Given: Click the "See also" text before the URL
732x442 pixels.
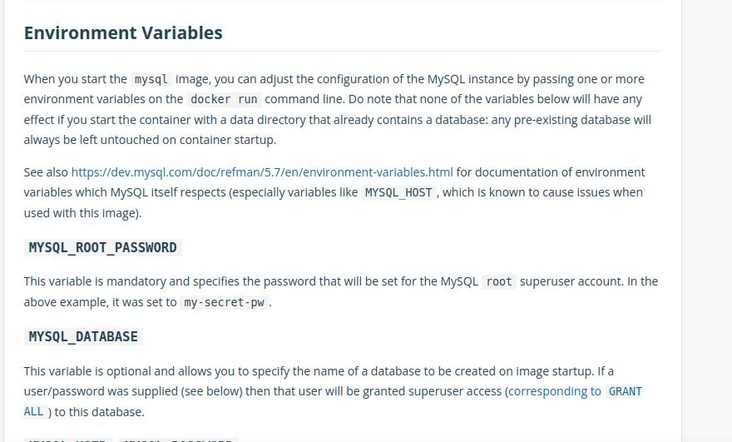Looking at the screenshot, I should [x=46, y=172].
